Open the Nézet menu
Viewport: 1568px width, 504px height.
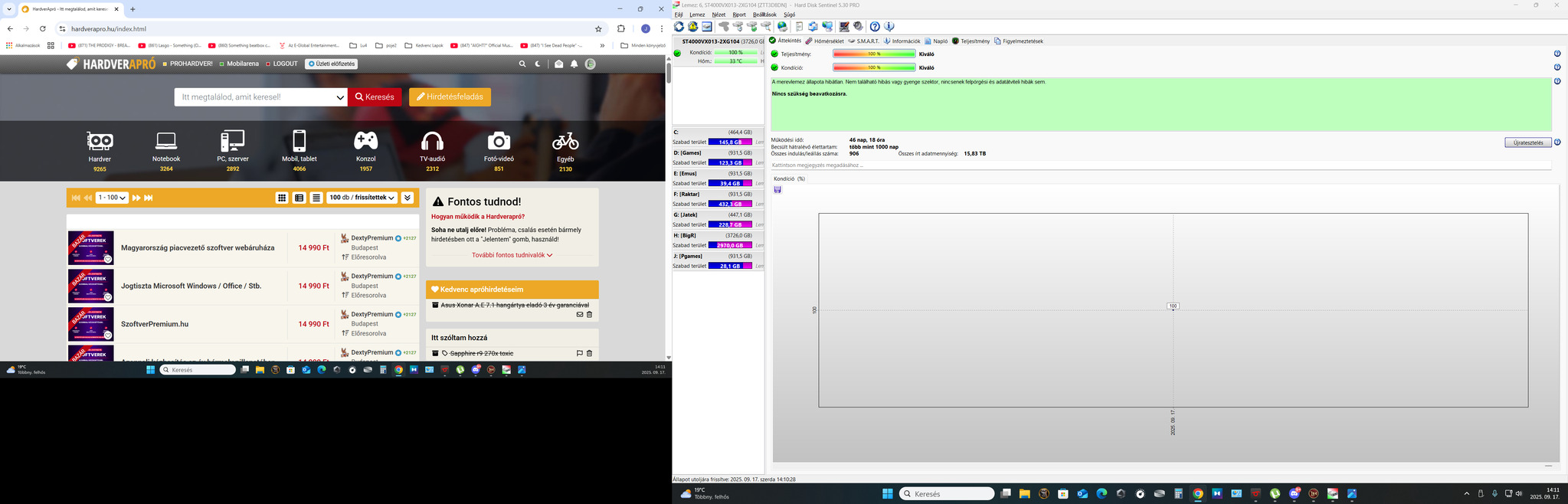point(719,15)
